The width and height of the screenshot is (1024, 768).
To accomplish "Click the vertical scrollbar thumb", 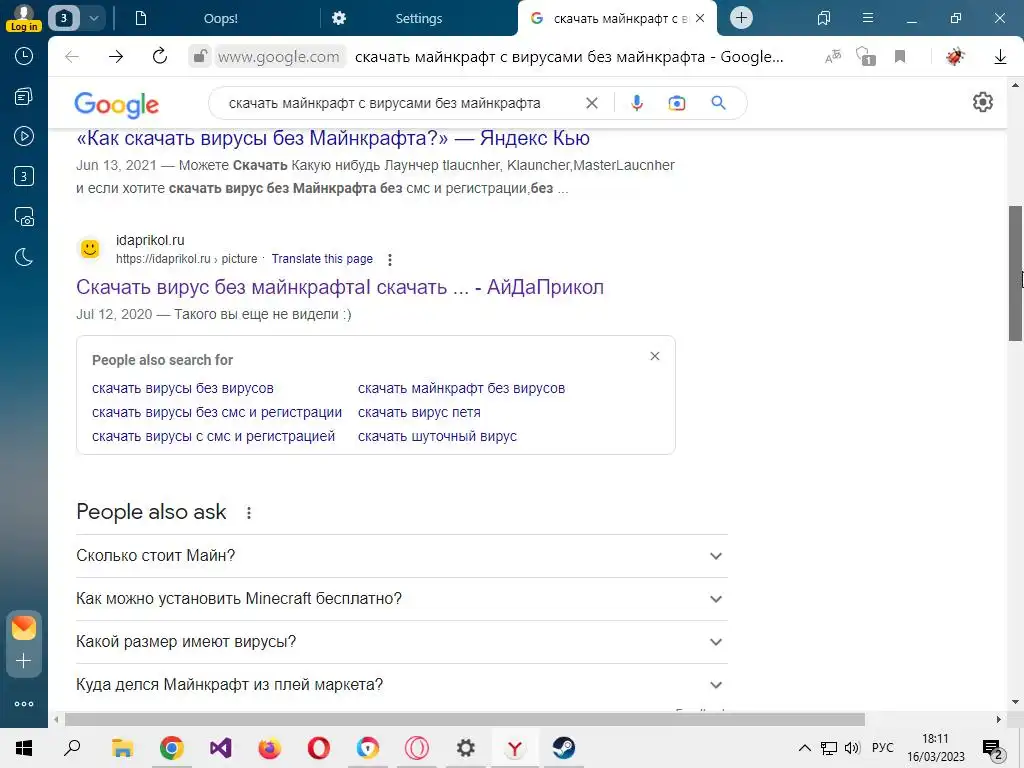I will click(1016, 273).
